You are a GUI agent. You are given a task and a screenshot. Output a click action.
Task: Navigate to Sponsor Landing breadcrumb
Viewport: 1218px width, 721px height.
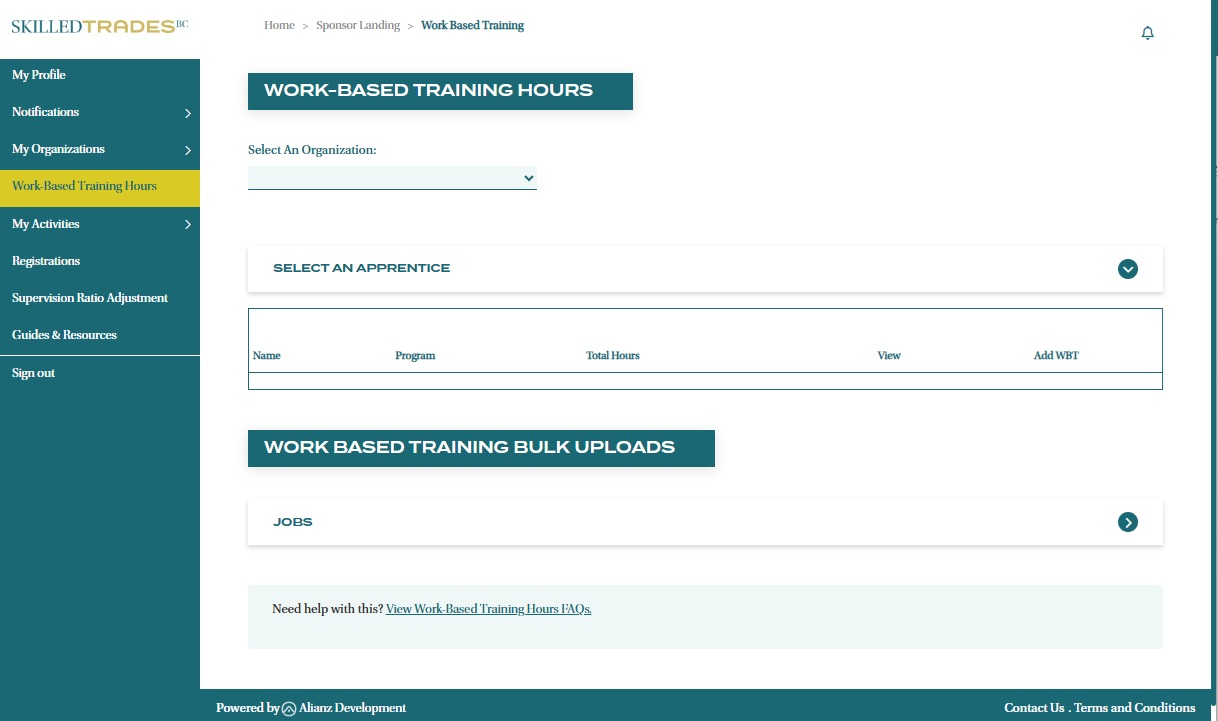[x=357, y=25]
